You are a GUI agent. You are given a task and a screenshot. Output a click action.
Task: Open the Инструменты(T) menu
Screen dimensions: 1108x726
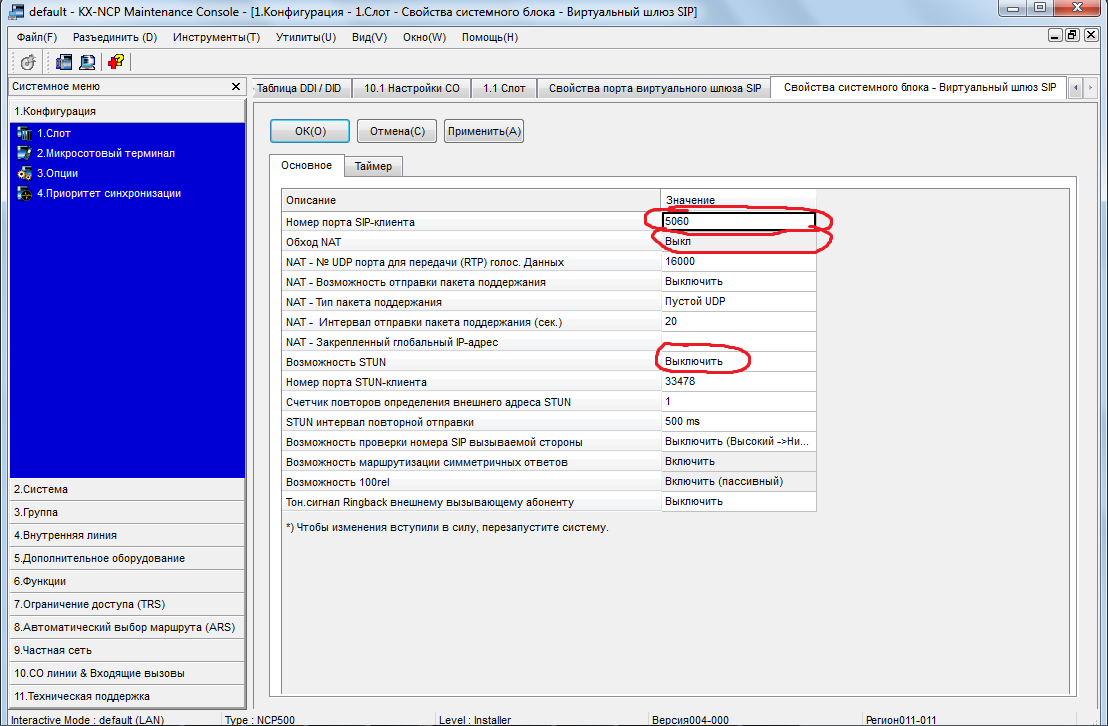(x=216, y=37)
